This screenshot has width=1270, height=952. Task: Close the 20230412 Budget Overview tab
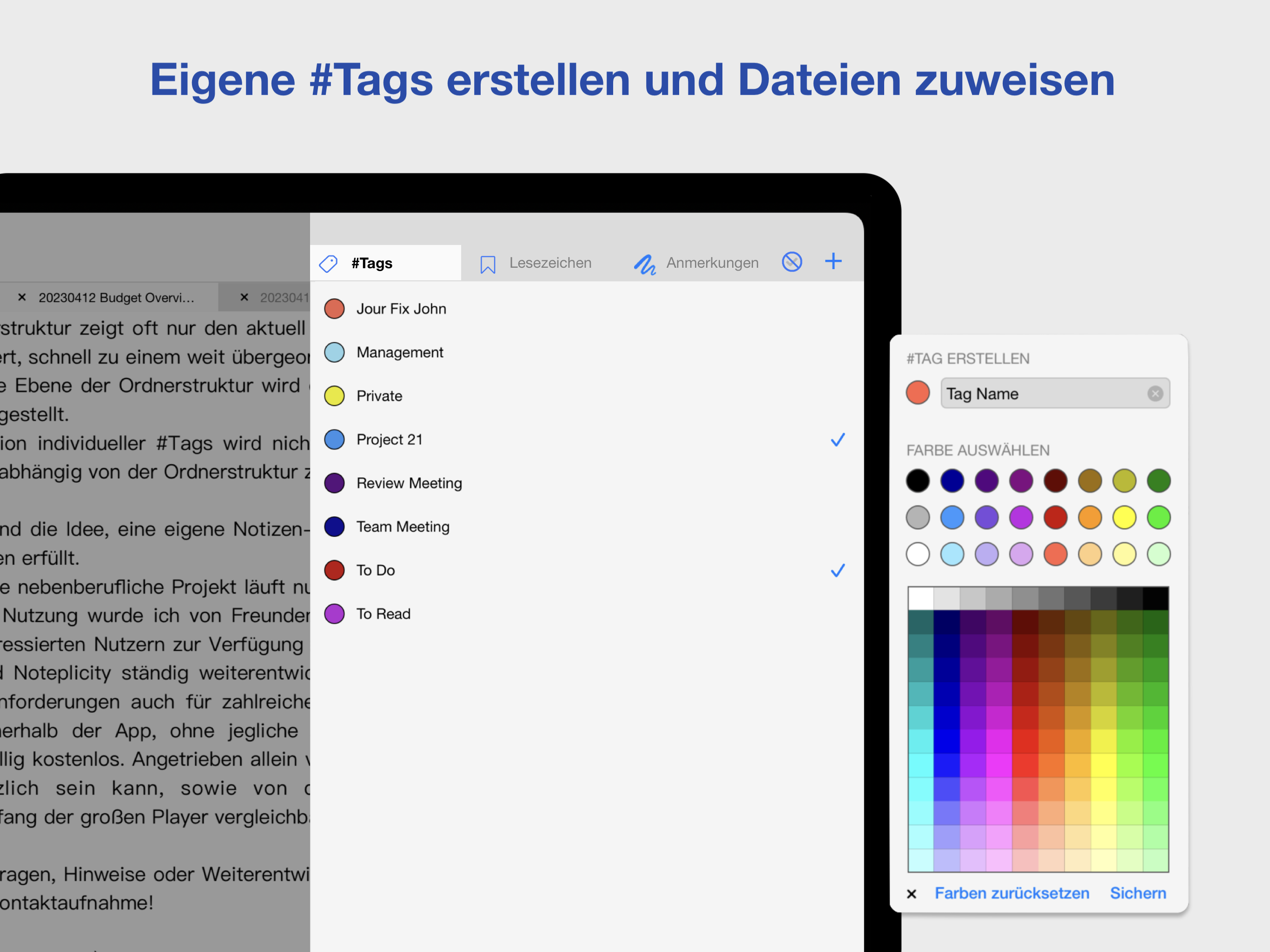22,297
